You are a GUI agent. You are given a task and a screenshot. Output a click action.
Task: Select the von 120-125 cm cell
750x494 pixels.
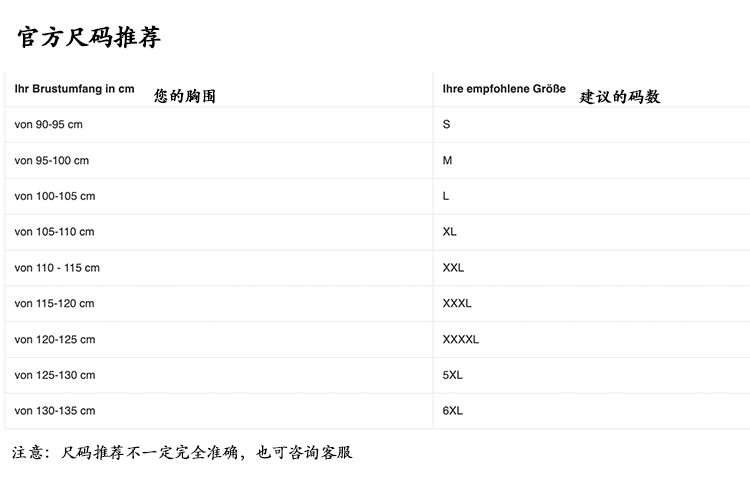[55, 339]
